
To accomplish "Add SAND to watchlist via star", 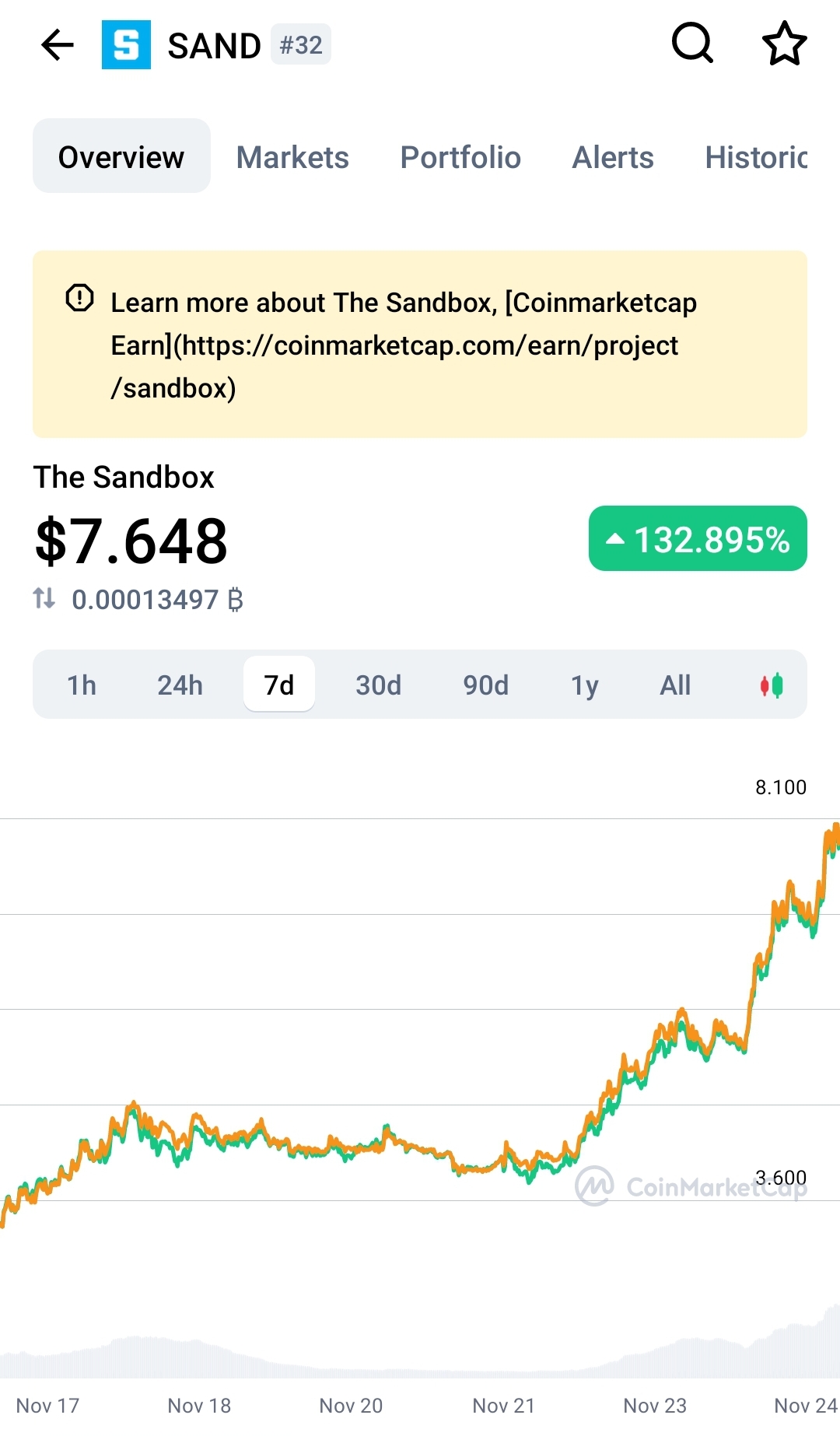I will (x=784, y=44).
